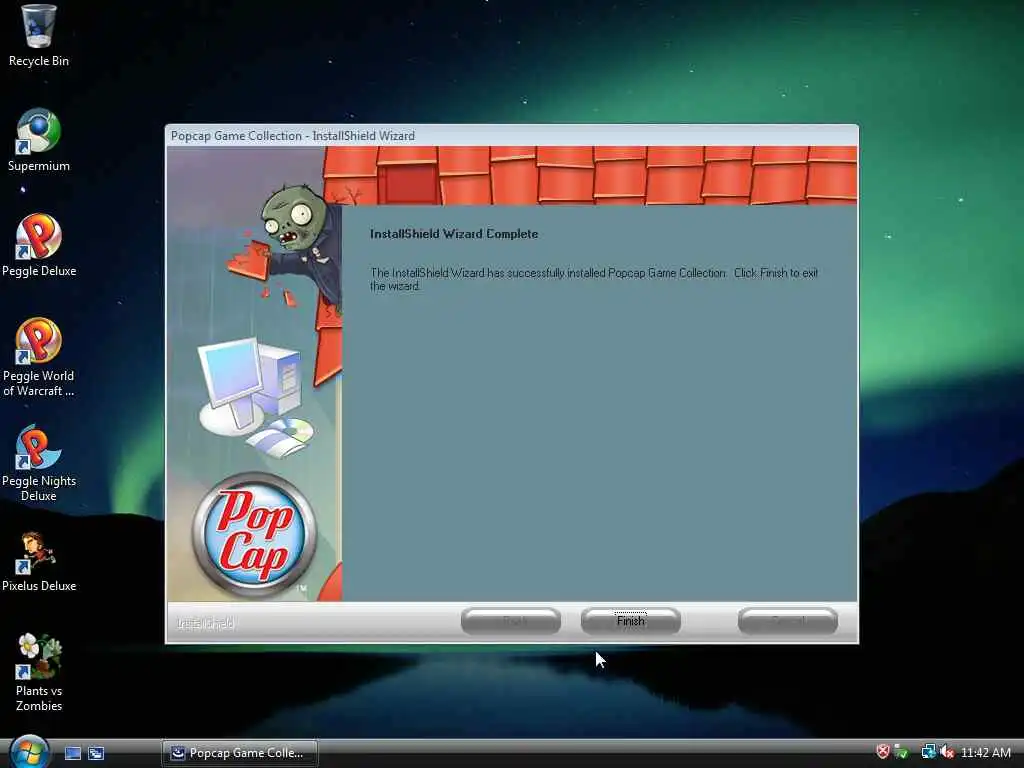Click the greyed-out Cancel button
This screenshot has height=768, width=1024.
pos(788,621)
